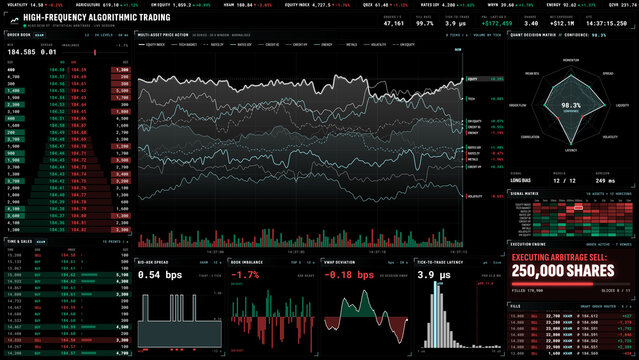The image size is (639, 360).
Task: Click the ENERGY 92.62 ticker item
Action: pos(572,5)
